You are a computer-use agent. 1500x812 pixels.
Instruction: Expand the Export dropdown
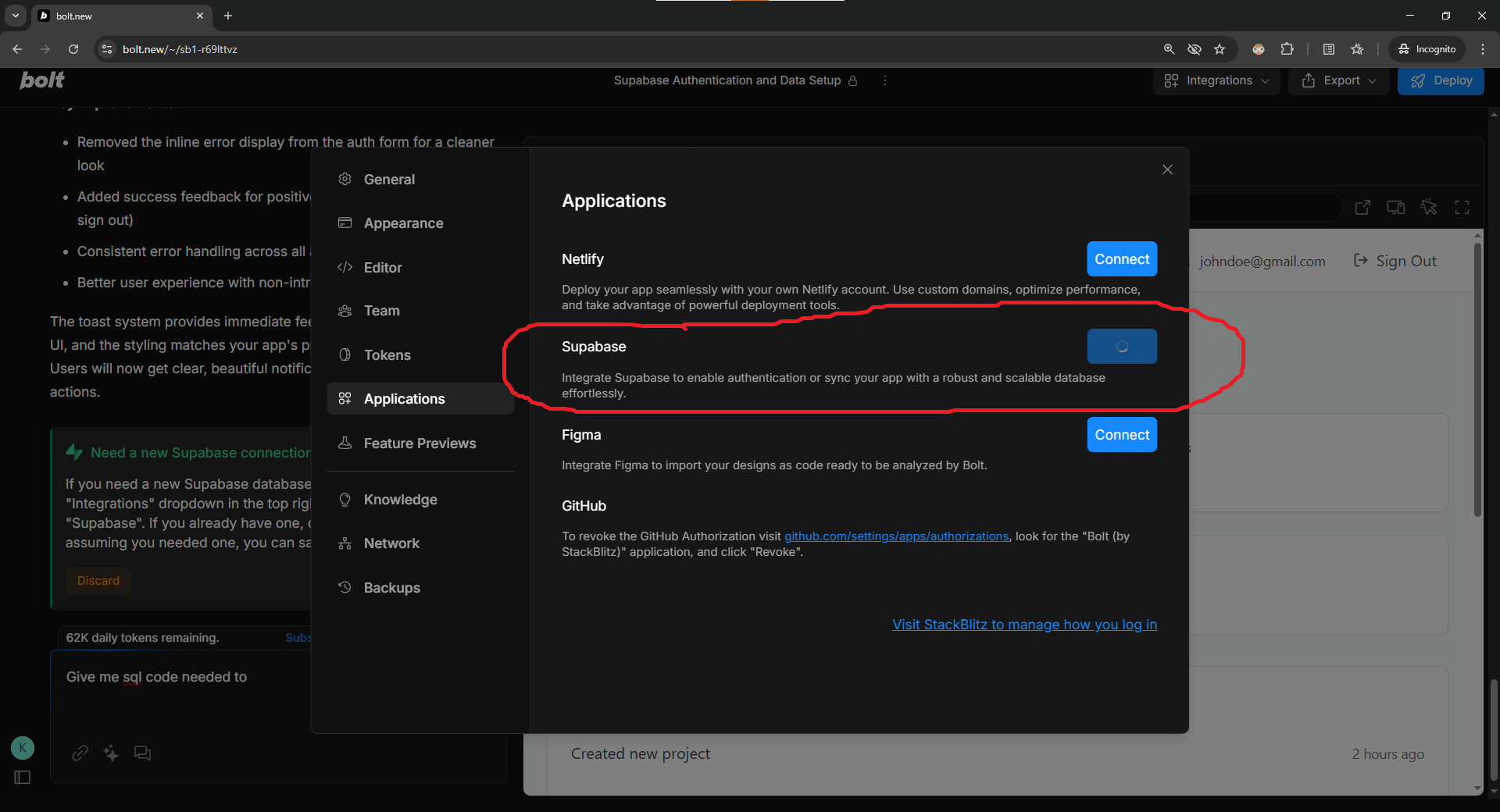click(x=1339, y=80)
